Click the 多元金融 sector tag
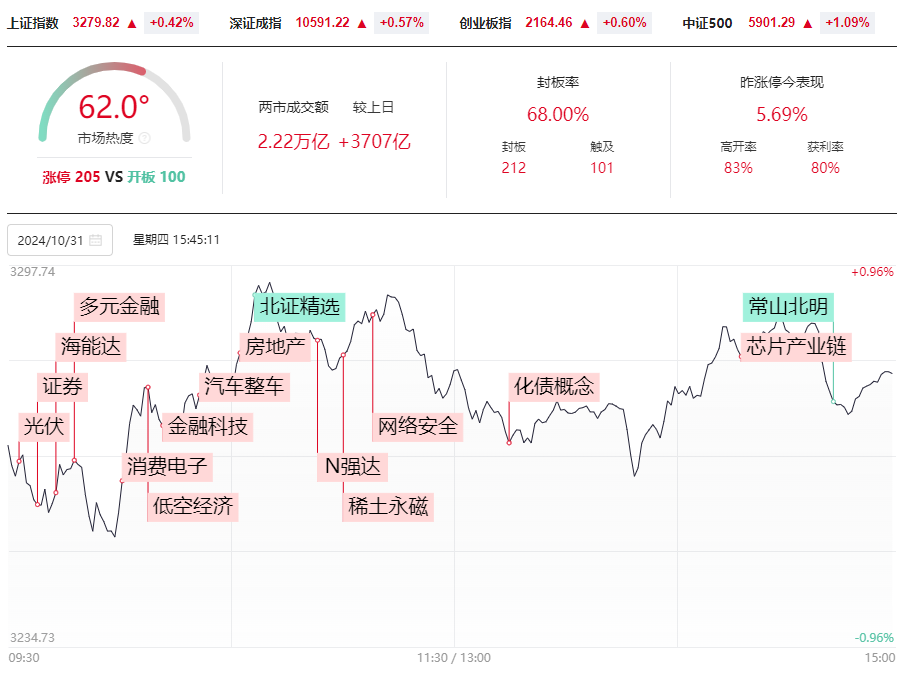The height and width of the screenshot is (683, 903). click(x=119, y=306)
